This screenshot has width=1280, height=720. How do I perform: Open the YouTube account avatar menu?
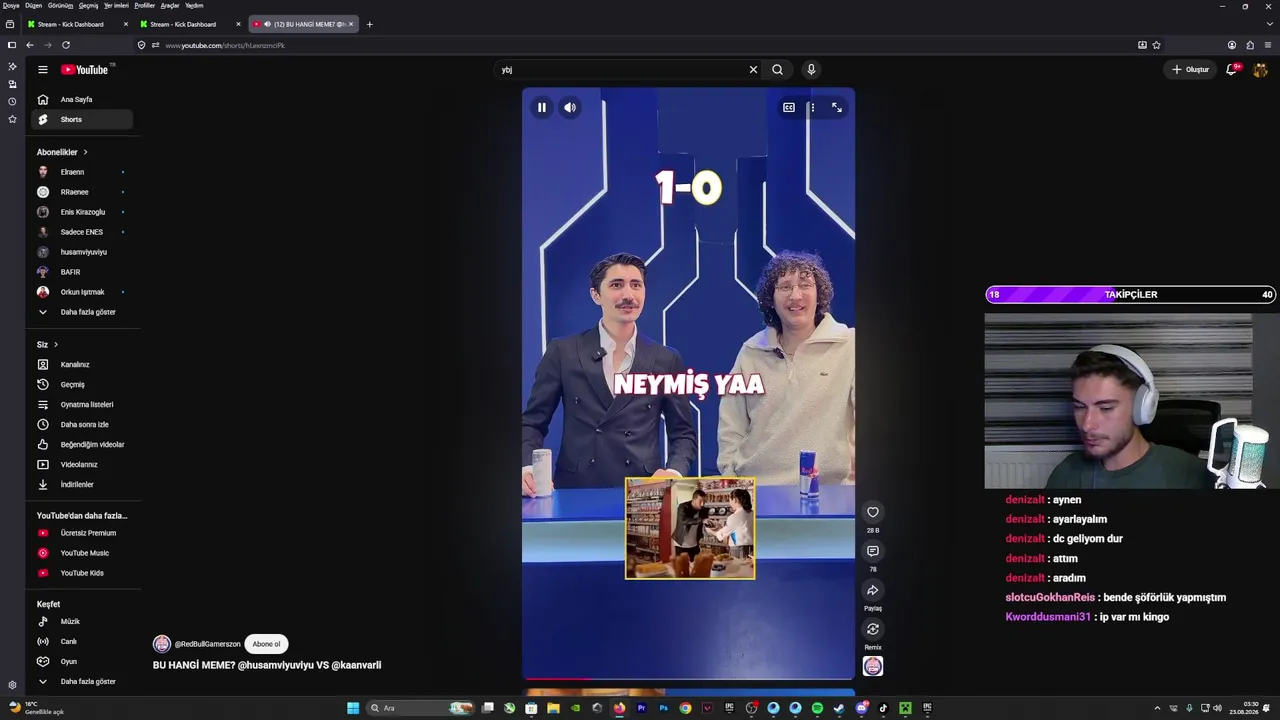pos(1260,69)
